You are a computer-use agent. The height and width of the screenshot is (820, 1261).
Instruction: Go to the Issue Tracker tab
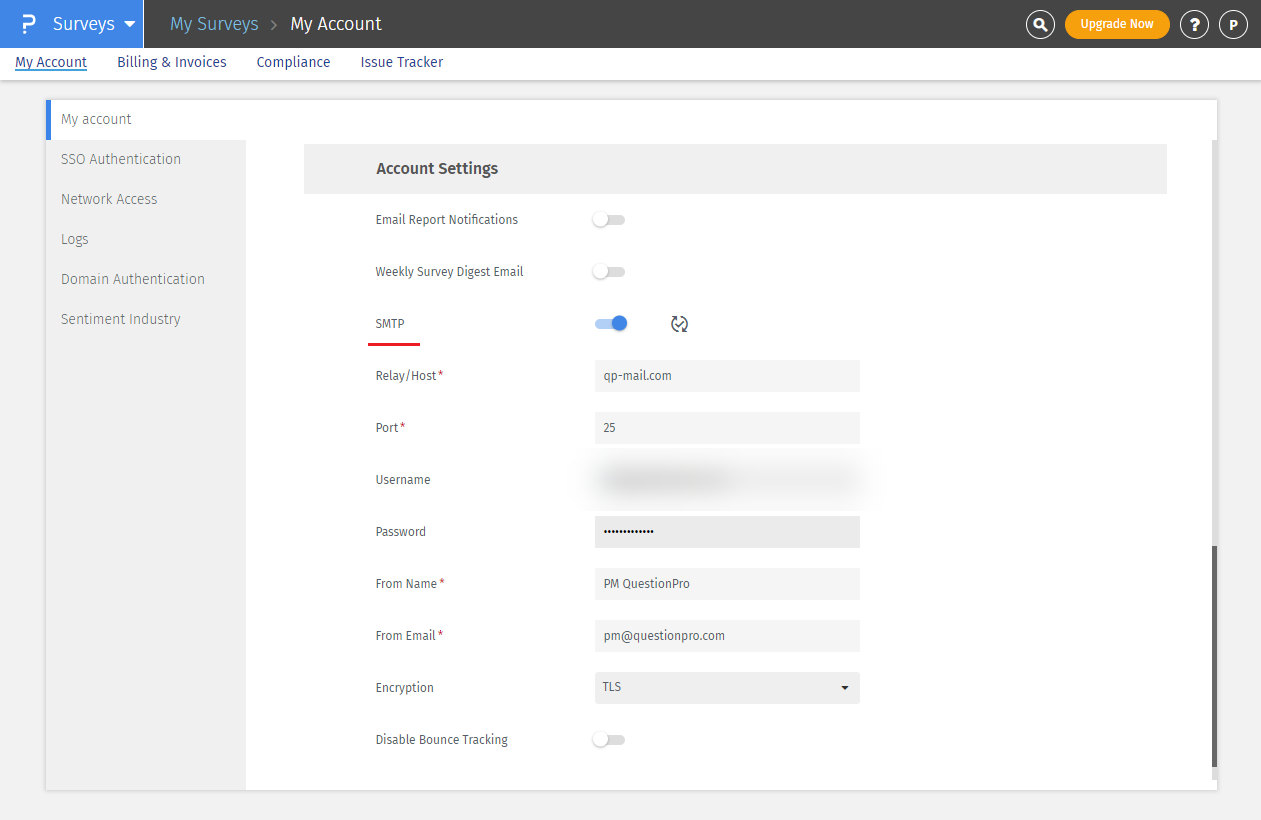pos(401,62)
